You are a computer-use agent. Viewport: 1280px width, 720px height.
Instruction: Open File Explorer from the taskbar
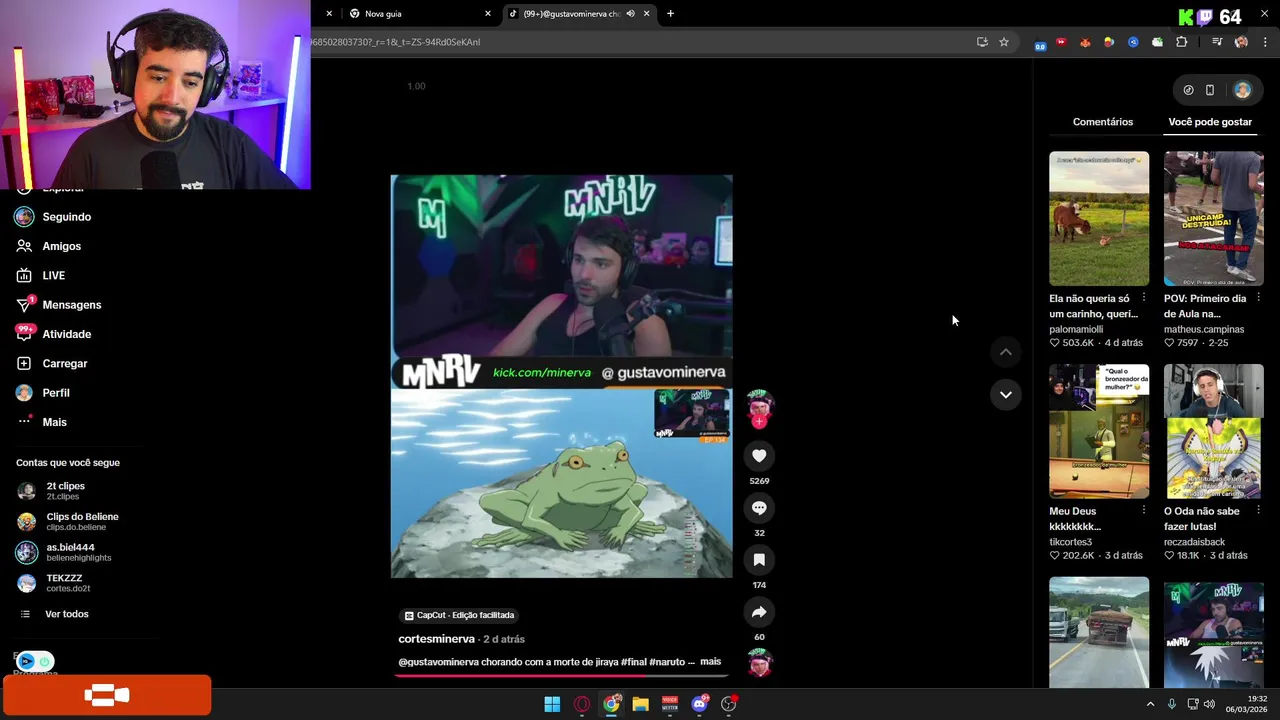tap(641, 704)
